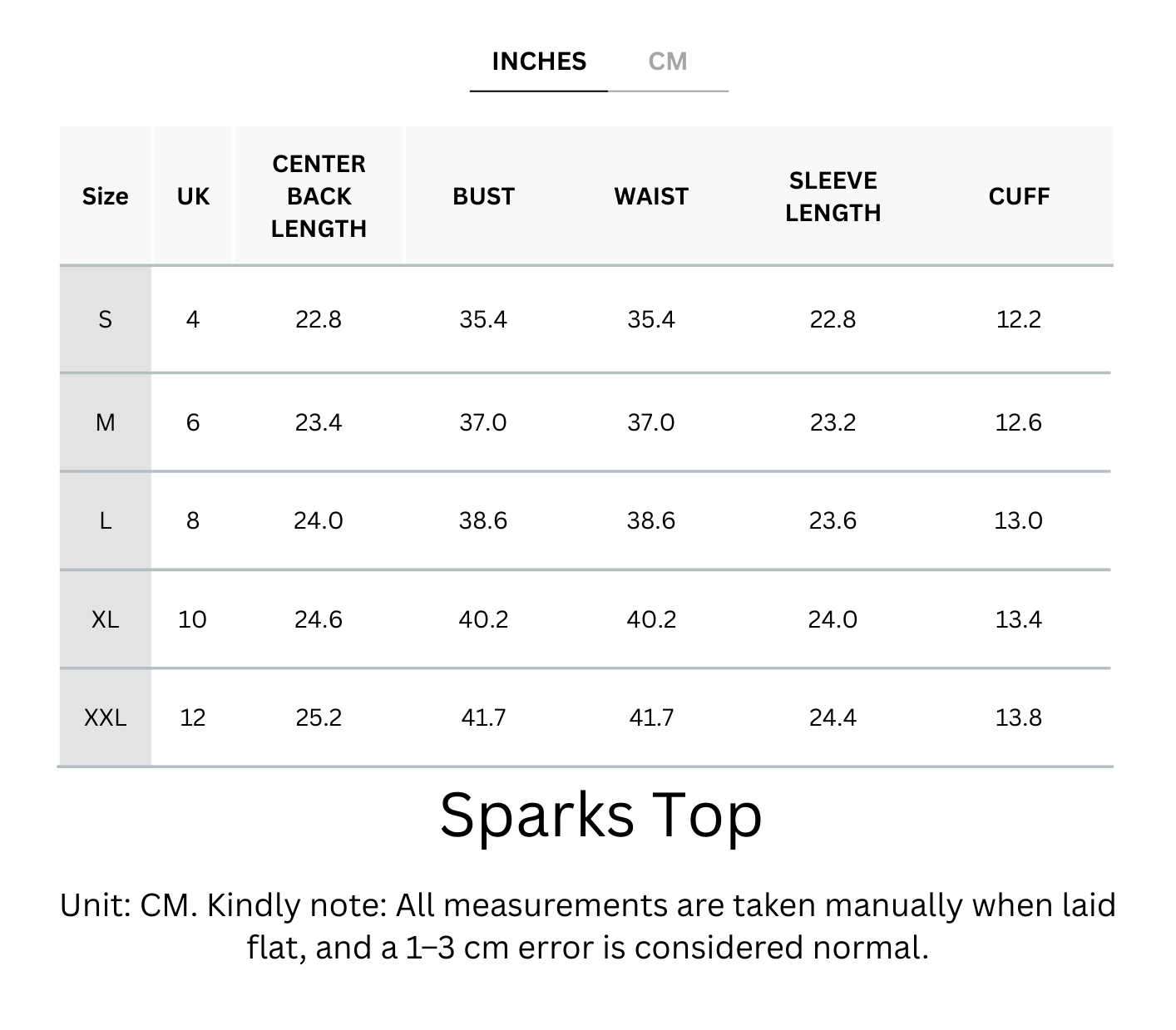Screen dimensions: 1176x1030
Task: Click UK size 10 cell
Action: click(x=193, y=620)
